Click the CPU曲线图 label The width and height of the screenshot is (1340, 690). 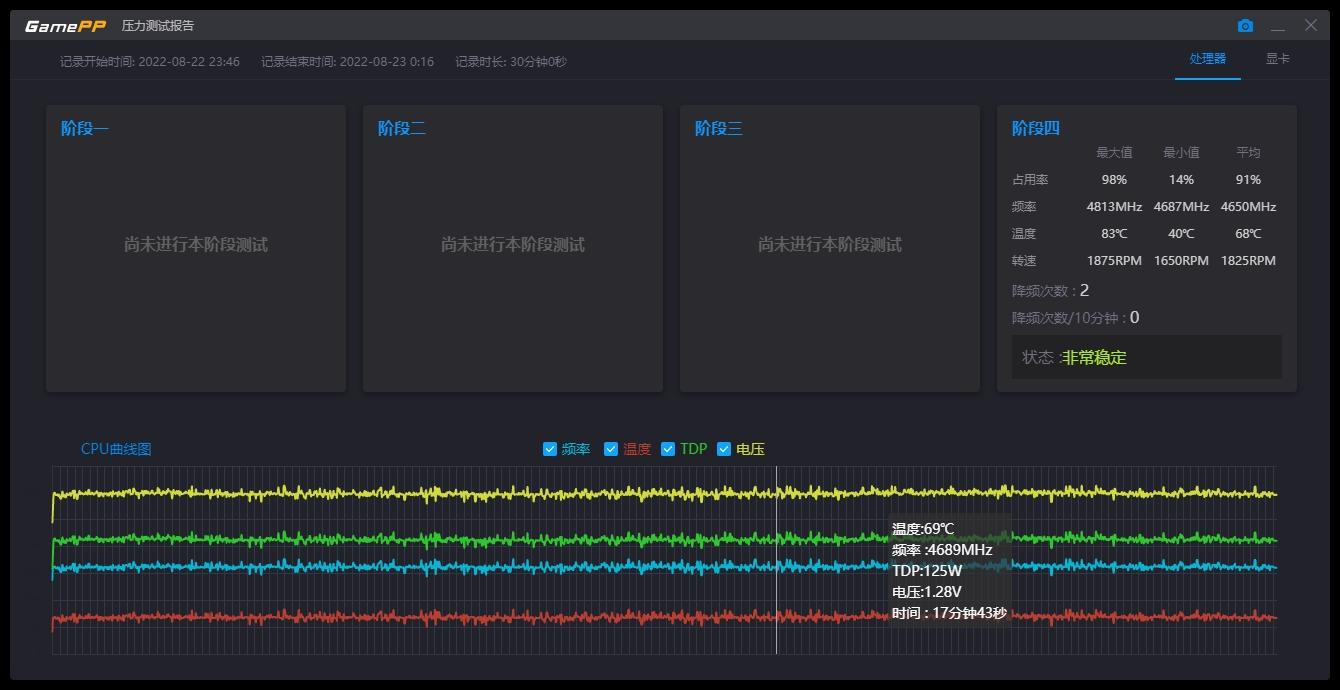[116, 449]
